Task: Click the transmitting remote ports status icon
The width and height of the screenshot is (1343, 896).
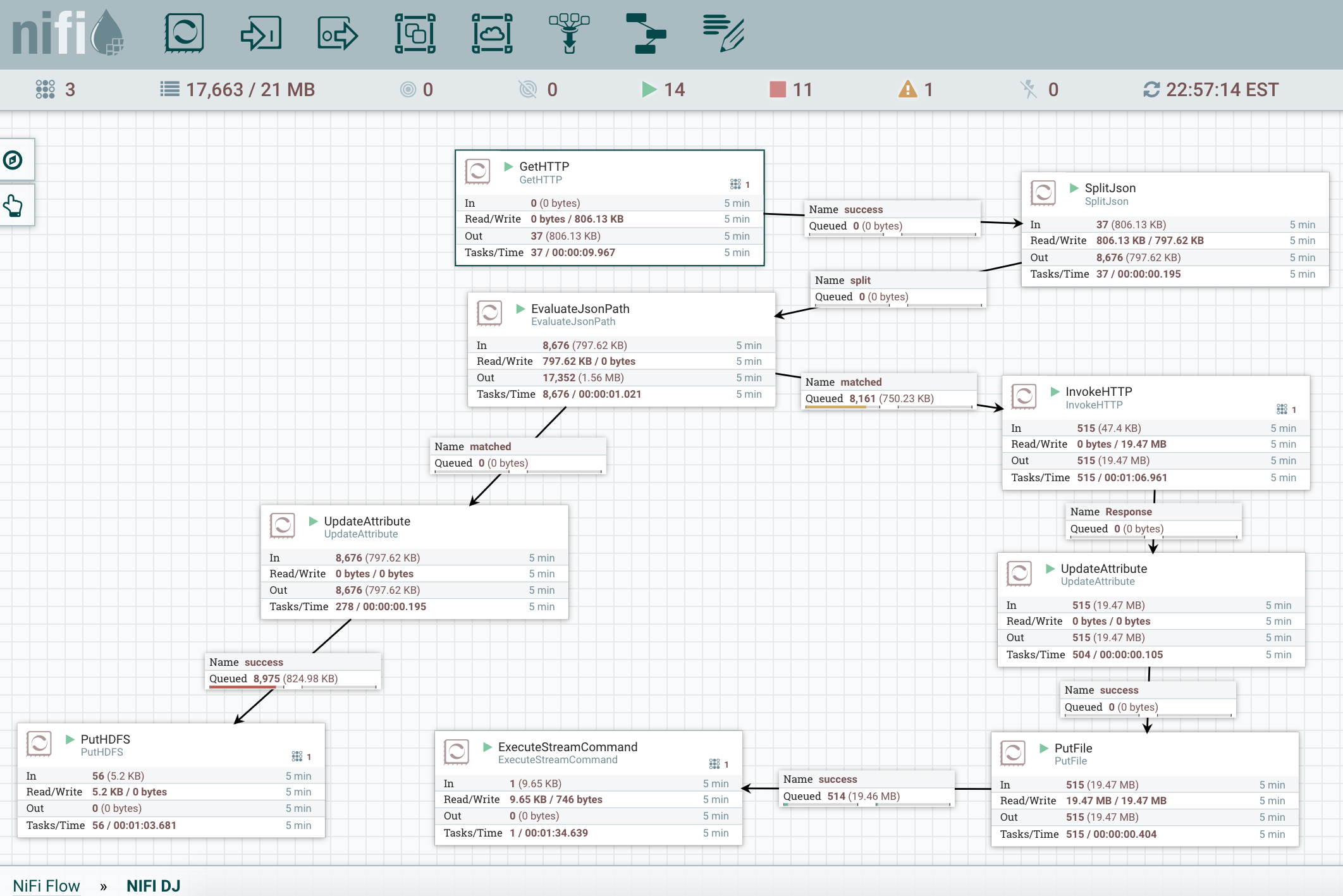Action: [408, 89]
